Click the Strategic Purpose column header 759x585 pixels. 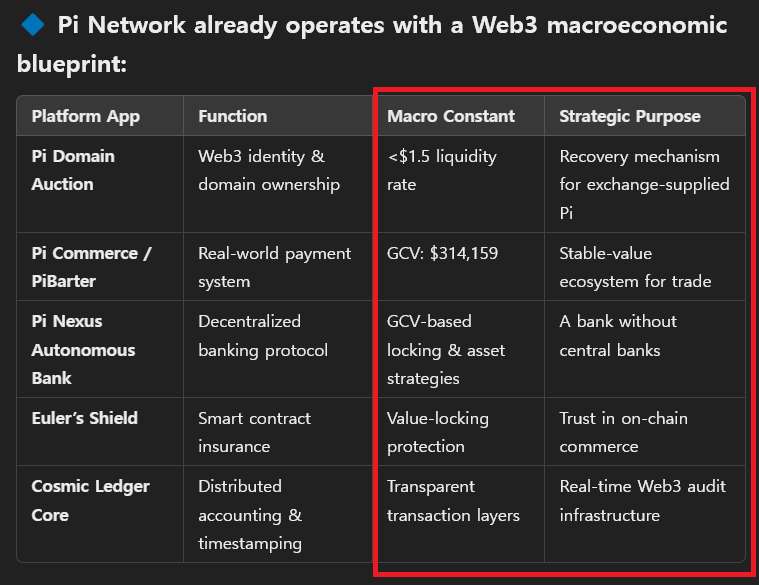630,116
